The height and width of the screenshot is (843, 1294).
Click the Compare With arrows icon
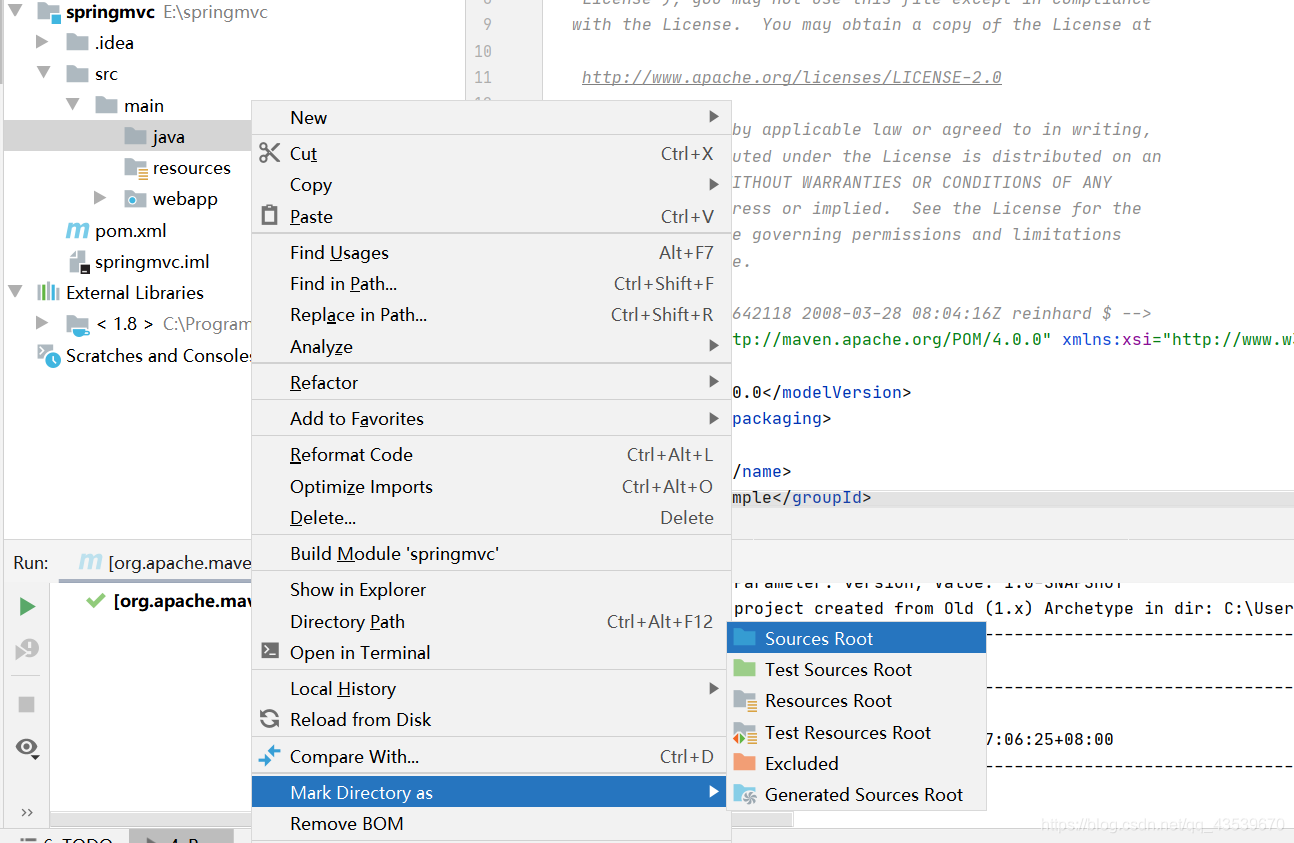point(269,756)
